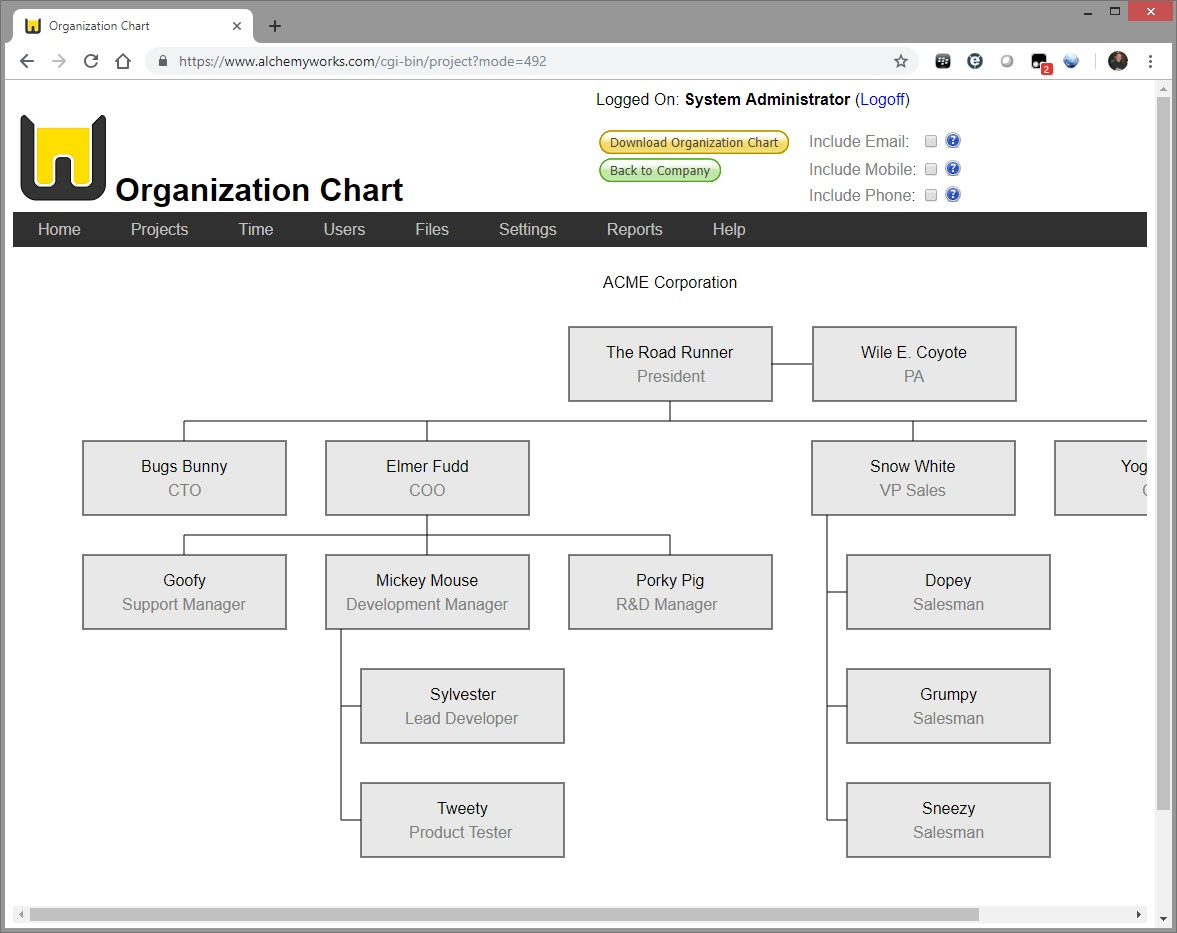The height and width of the screenshot is (933, 1177).
Task: Click the vertical scrollbar up arrow
Action: coord(1163,89)
